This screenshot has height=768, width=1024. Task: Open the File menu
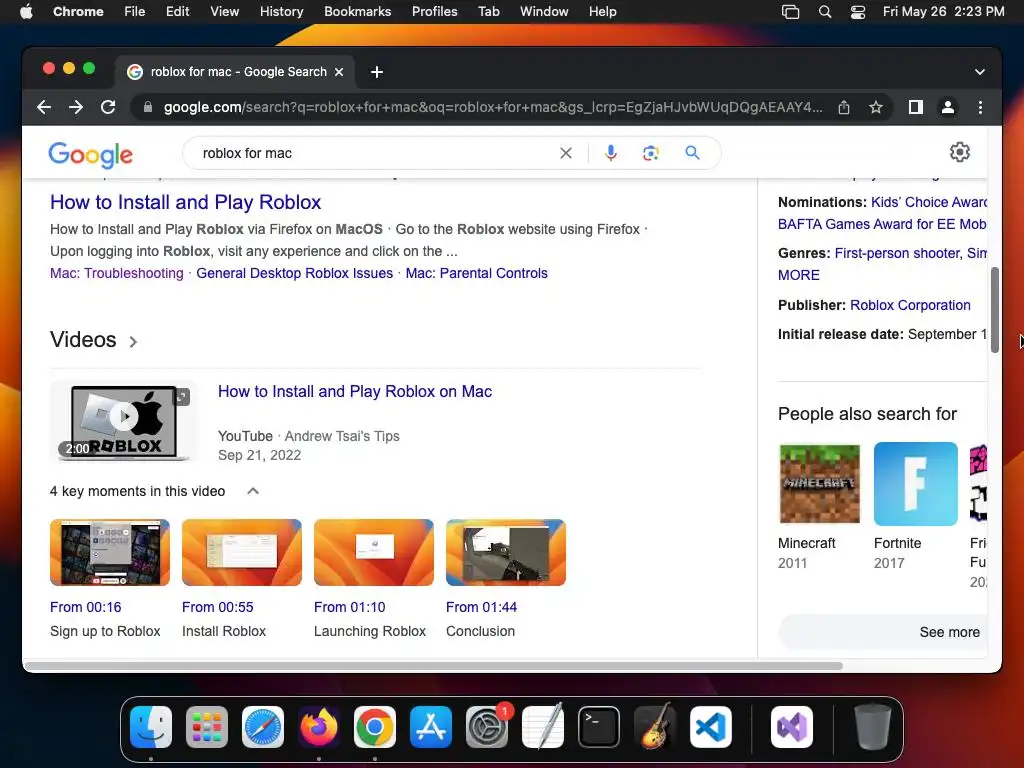[x=135, y=12]
